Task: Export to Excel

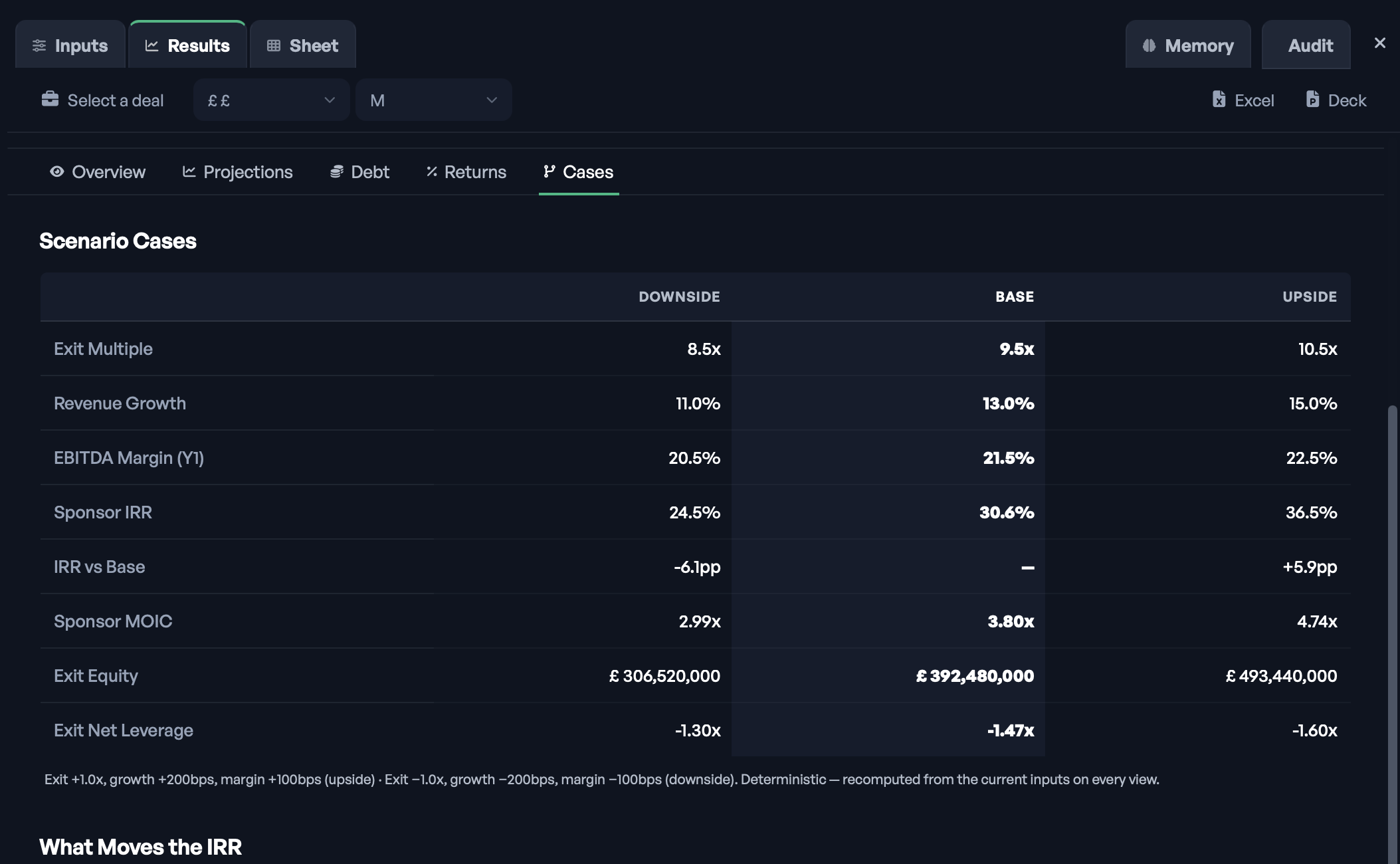Action: [1243, 100]
